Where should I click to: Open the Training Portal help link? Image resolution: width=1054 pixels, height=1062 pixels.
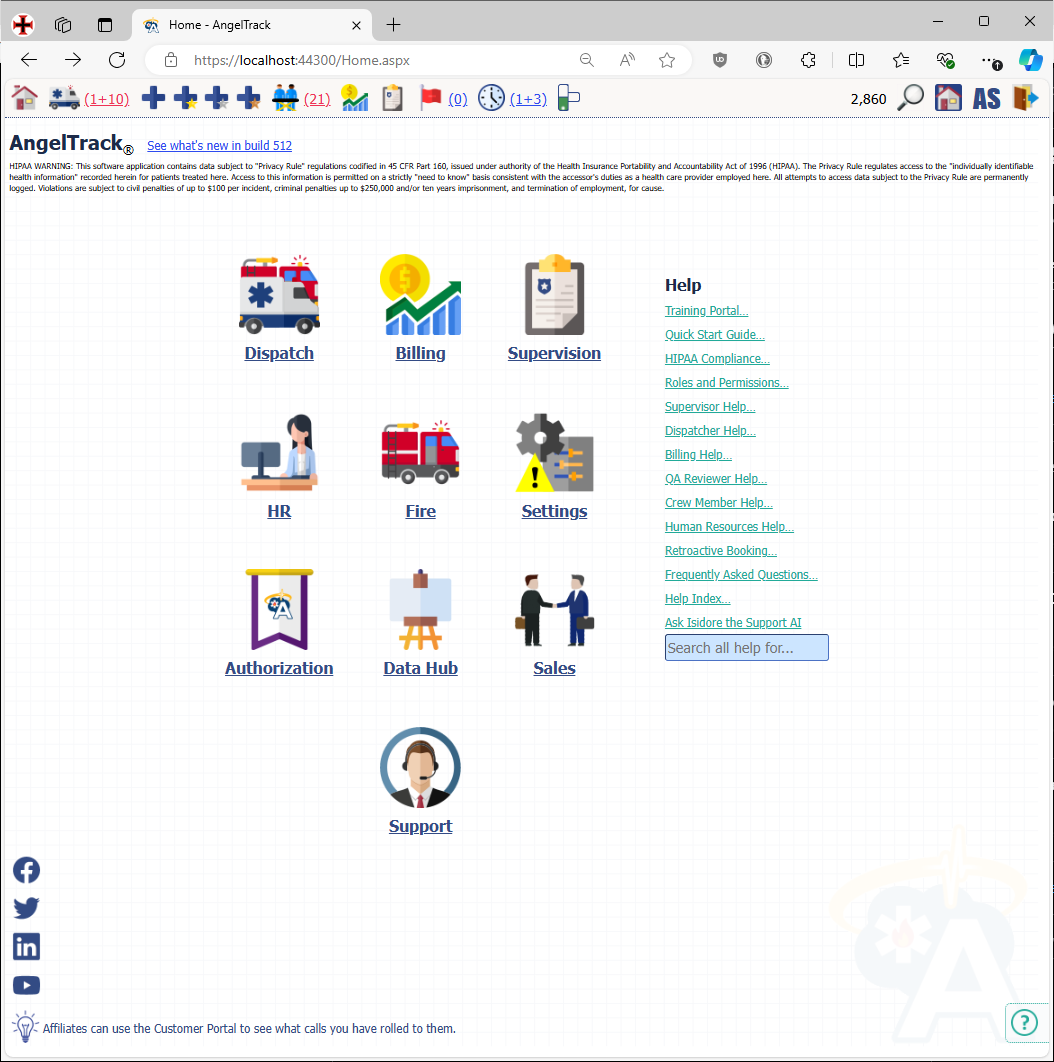click(x=706, y=310)
